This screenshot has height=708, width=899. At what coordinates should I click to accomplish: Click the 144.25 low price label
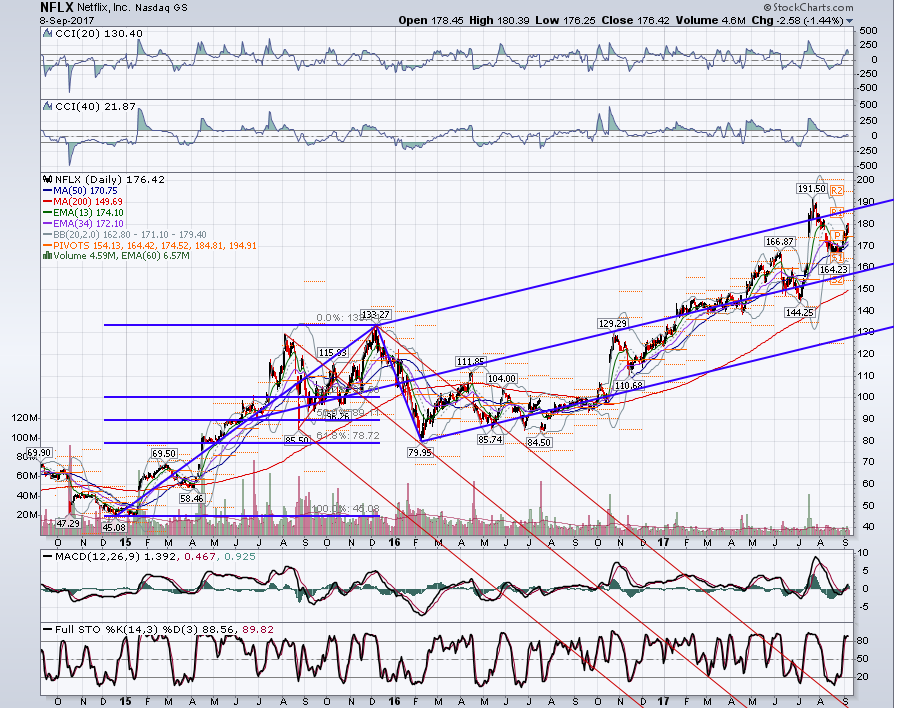(x=800, y=313)
